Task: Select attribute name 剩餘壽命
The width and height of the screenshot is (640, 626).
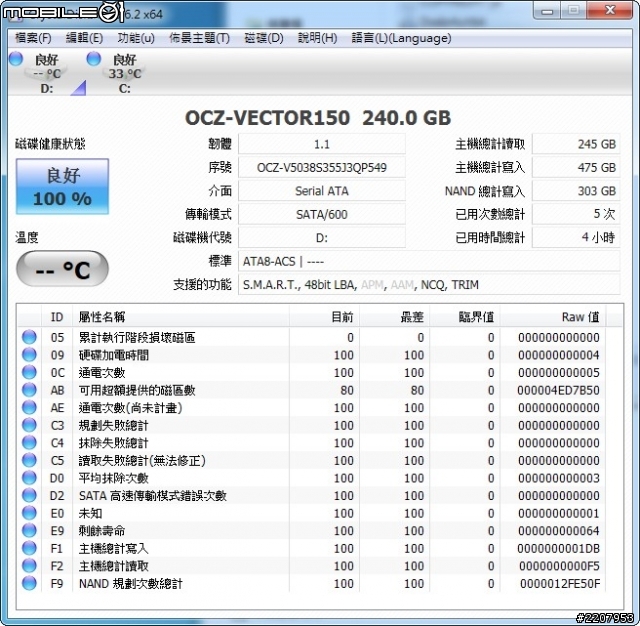Action: pyautogui.click(x=102, y=531)
